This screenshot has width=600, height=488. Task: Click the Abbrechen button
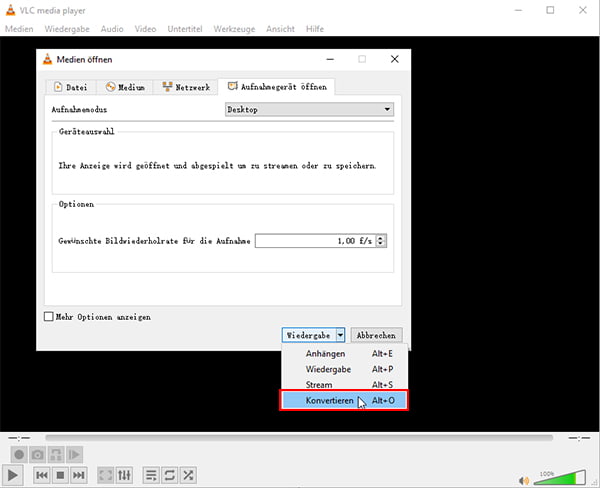(x=376, y=335)
